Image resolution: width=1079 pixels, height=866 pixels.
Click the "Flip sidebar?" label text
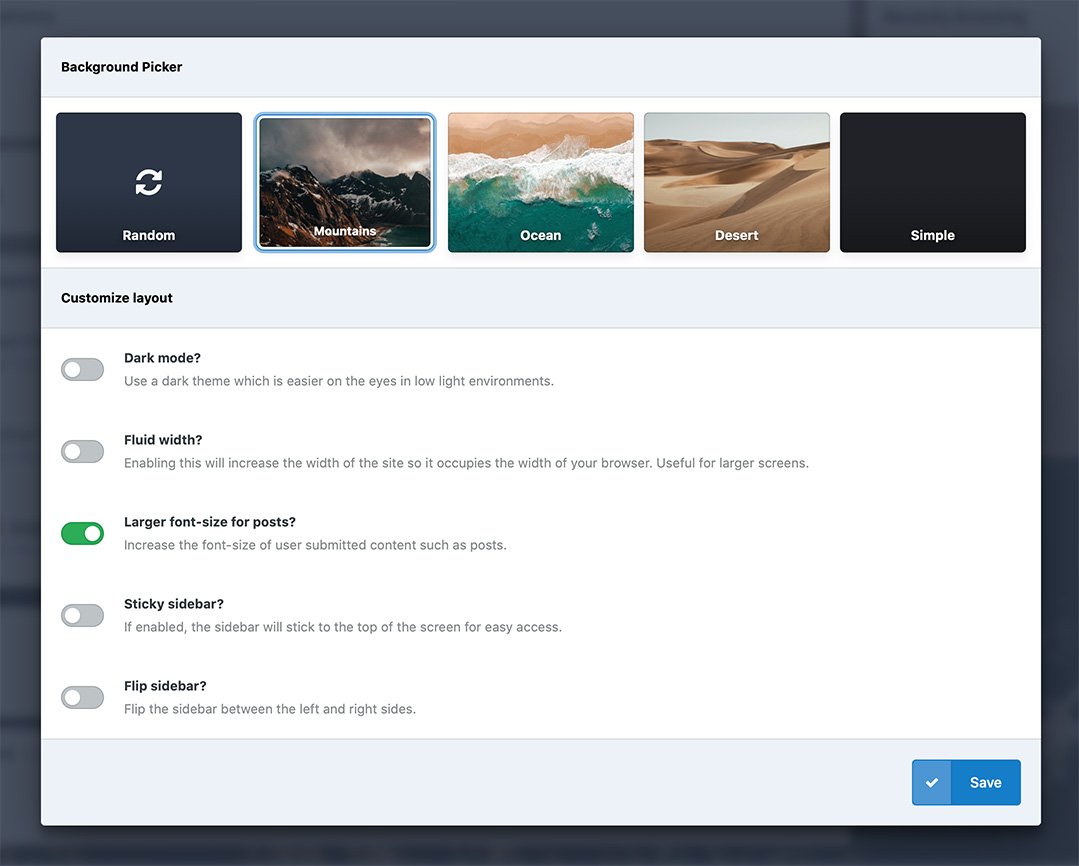click(165, 686)
